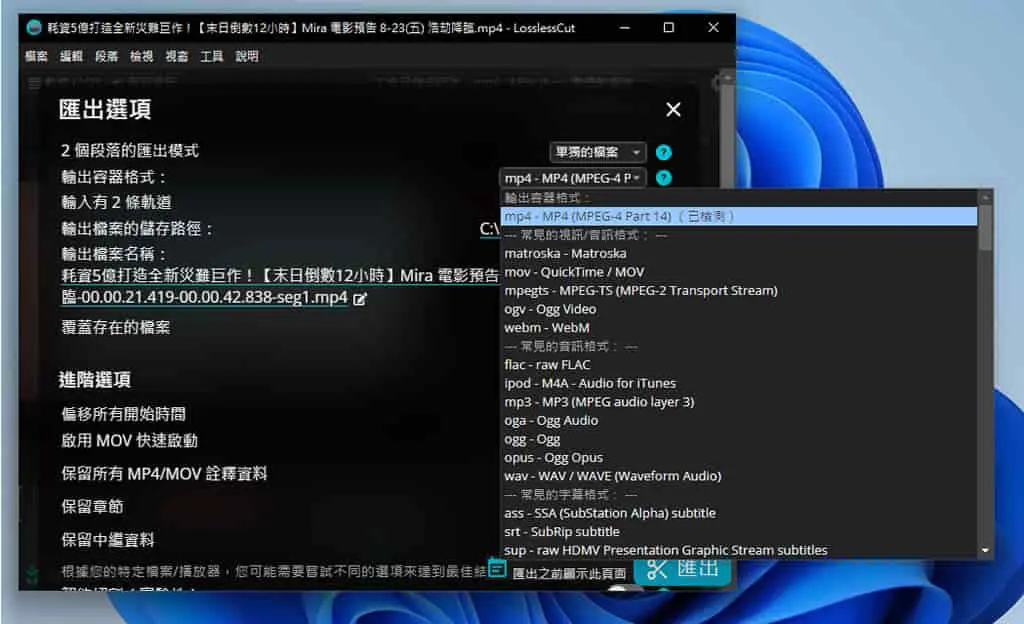This screenshot has height=624, width=1024.
Task: Open the 編輯 menu
Action: 71,57
